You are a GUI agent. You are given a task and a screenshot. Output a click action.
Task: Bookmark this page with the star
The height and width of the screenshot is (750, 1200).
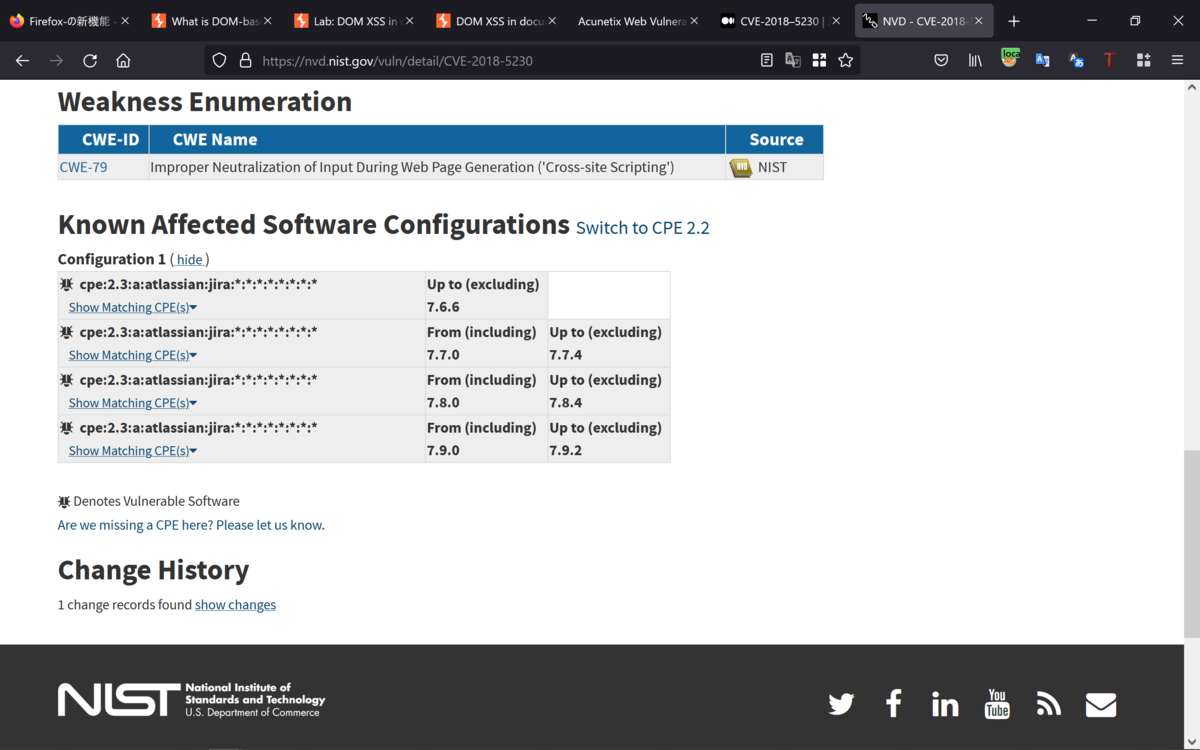coord(846,60)
